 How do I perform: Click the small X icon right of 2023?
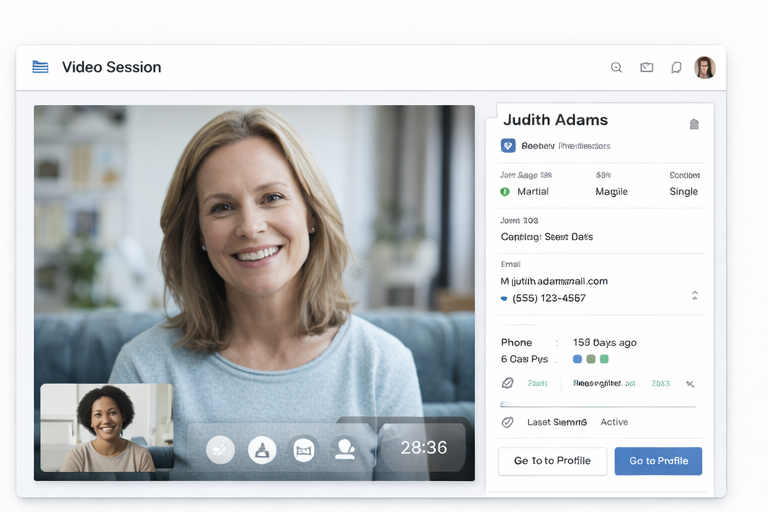(x=690, y=384)
